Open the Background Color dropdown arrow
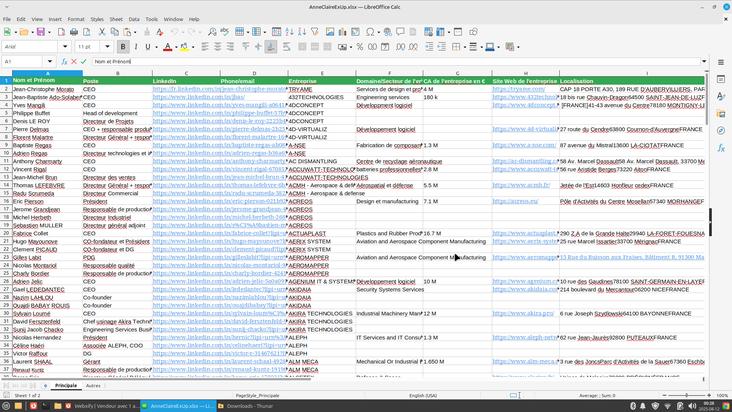Image resolution: width=732 pixels, height=412 pixels. pos(193,47)
